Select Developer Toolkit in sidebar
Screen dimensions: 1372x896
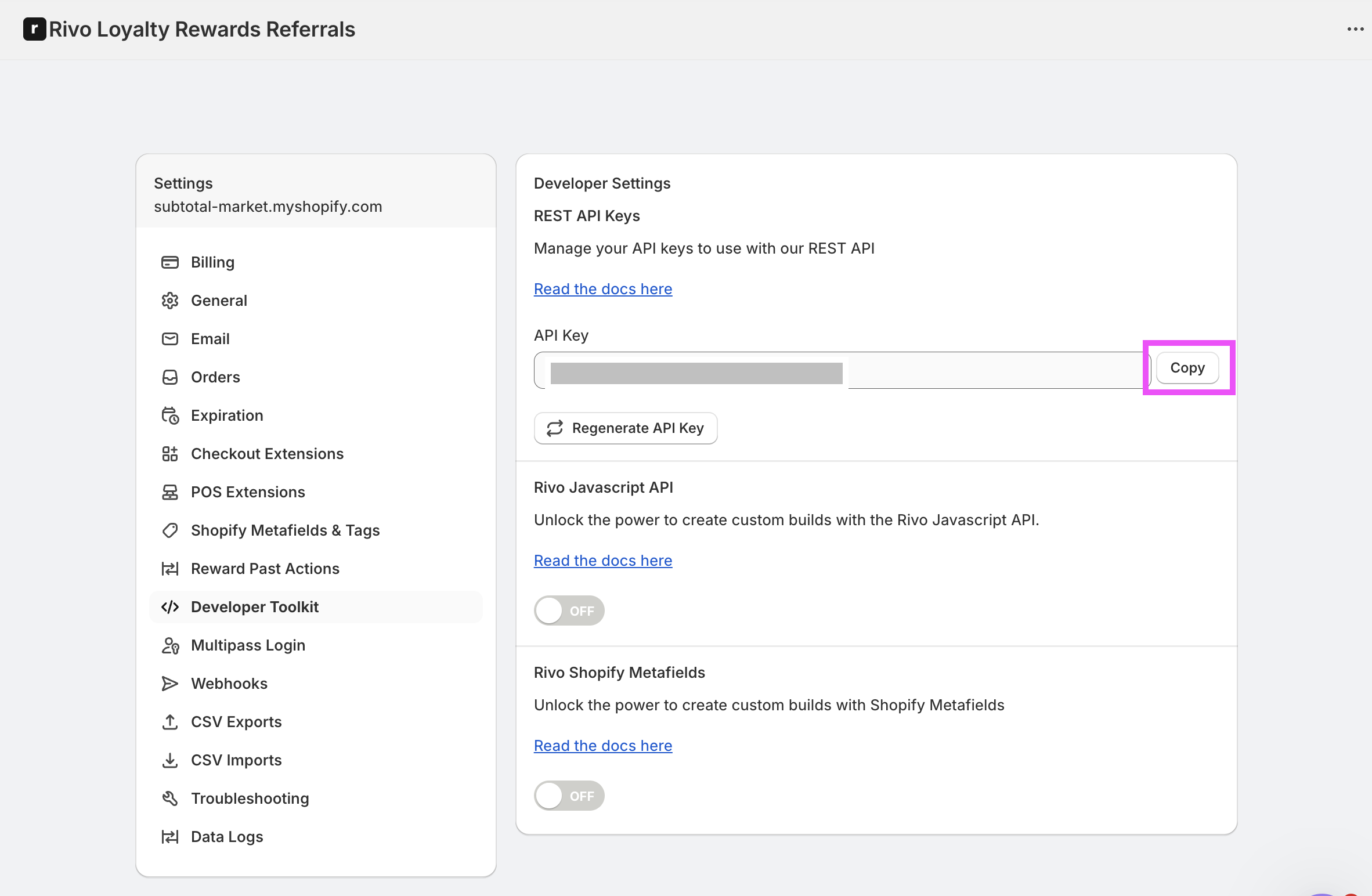point(255,607)
